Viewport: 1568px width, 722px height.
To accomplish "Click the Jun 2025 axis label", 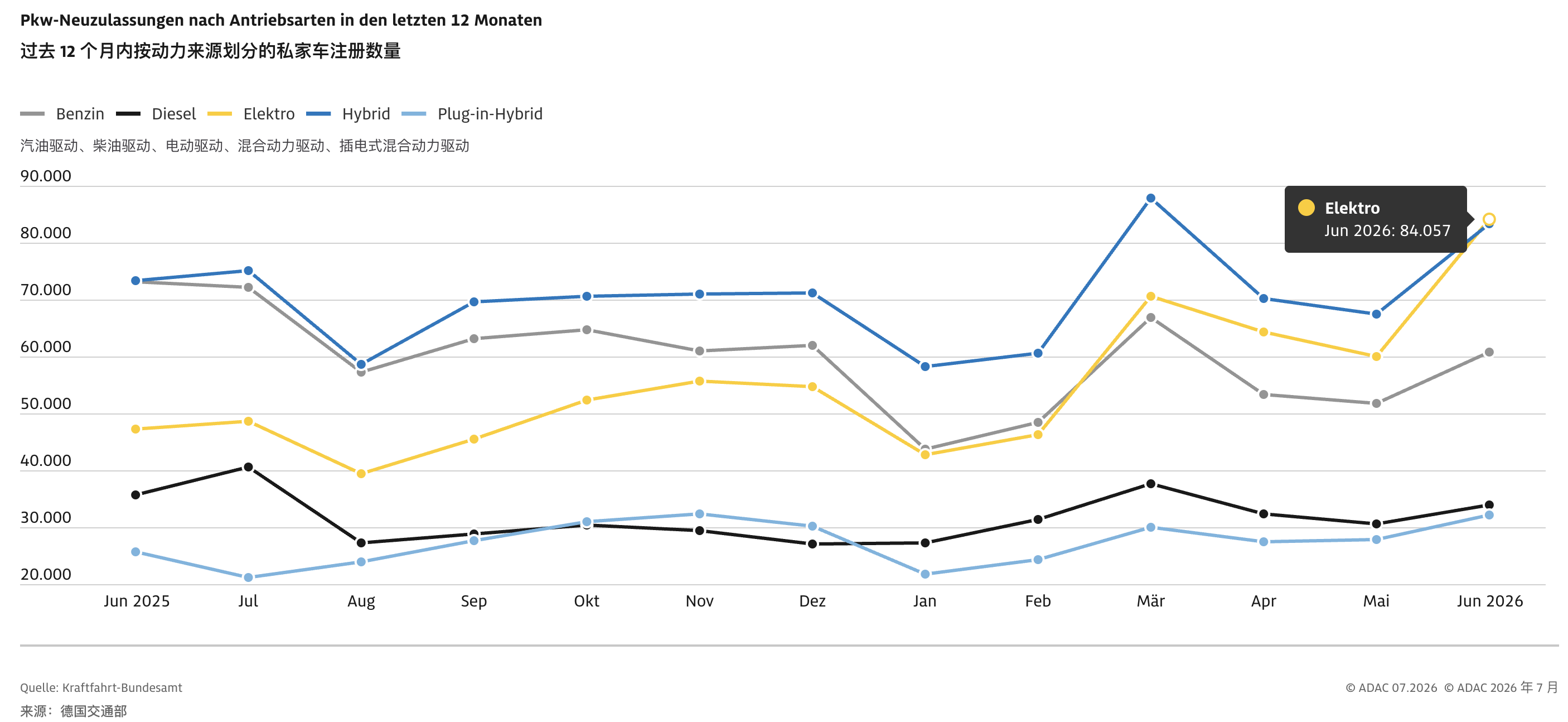I will [137, 601].
